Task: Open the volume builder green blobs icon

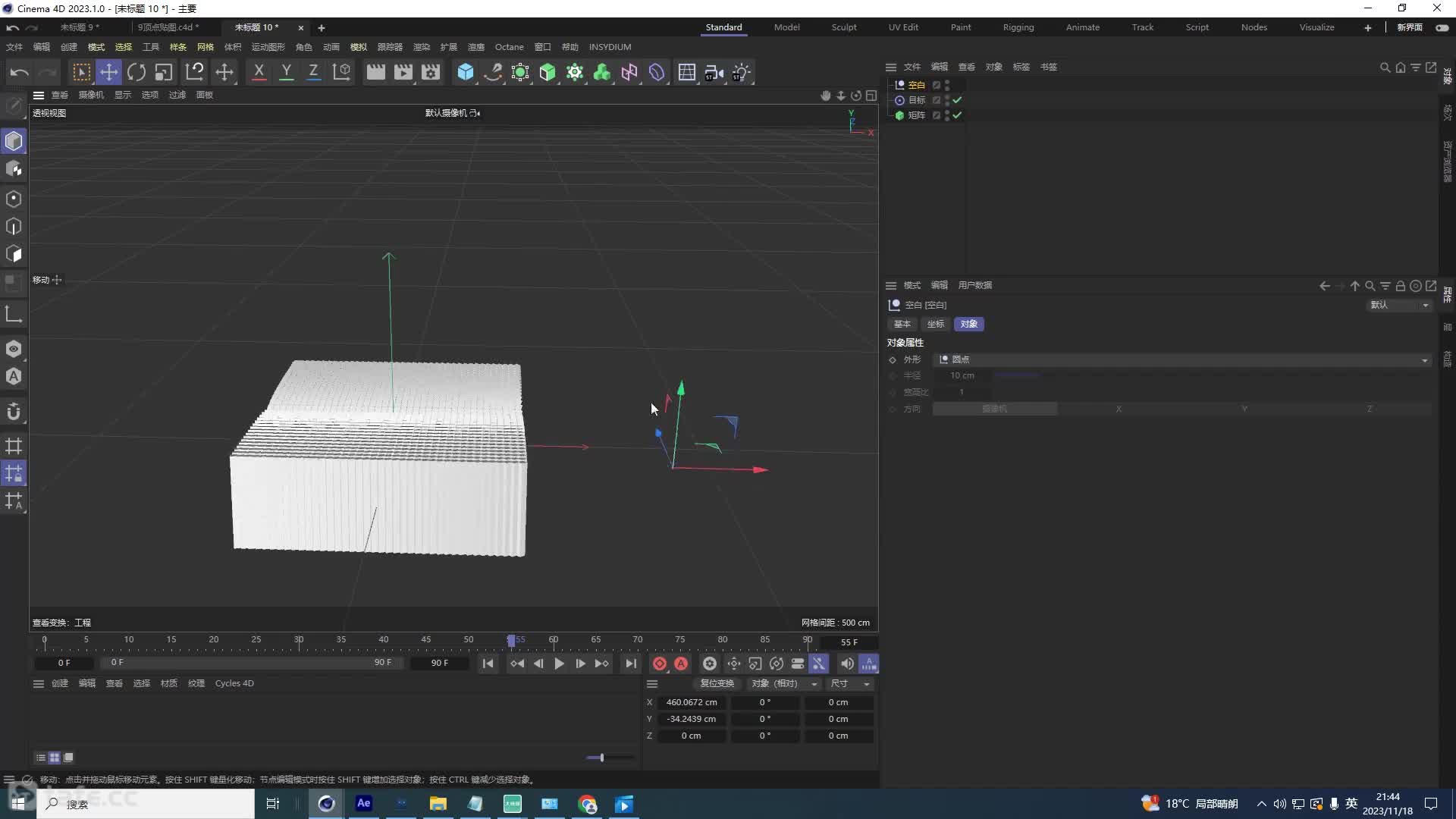Action: [x=602, y=72]
